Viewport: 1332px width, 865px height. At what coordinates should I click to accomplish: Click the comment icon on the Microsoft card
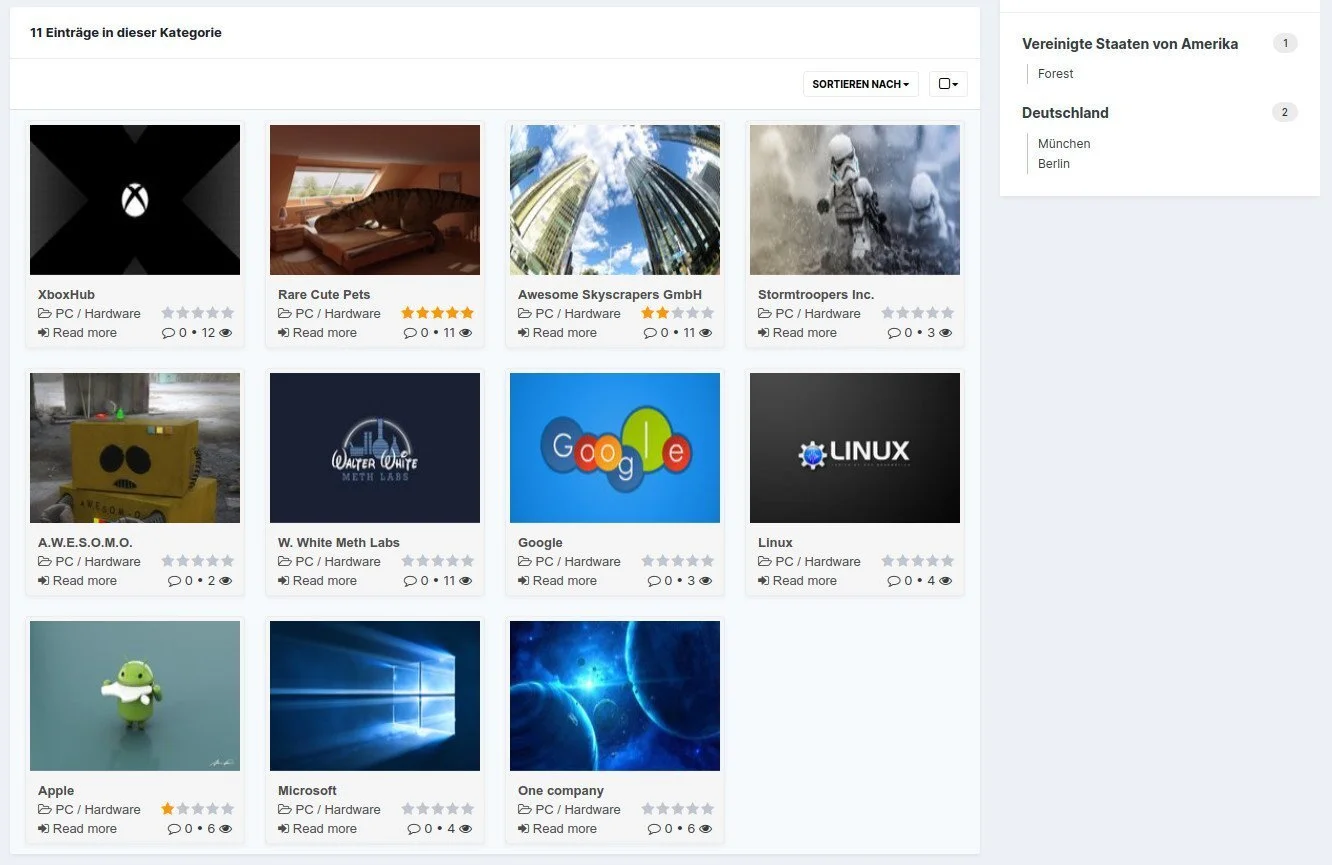tap(414, 829)
